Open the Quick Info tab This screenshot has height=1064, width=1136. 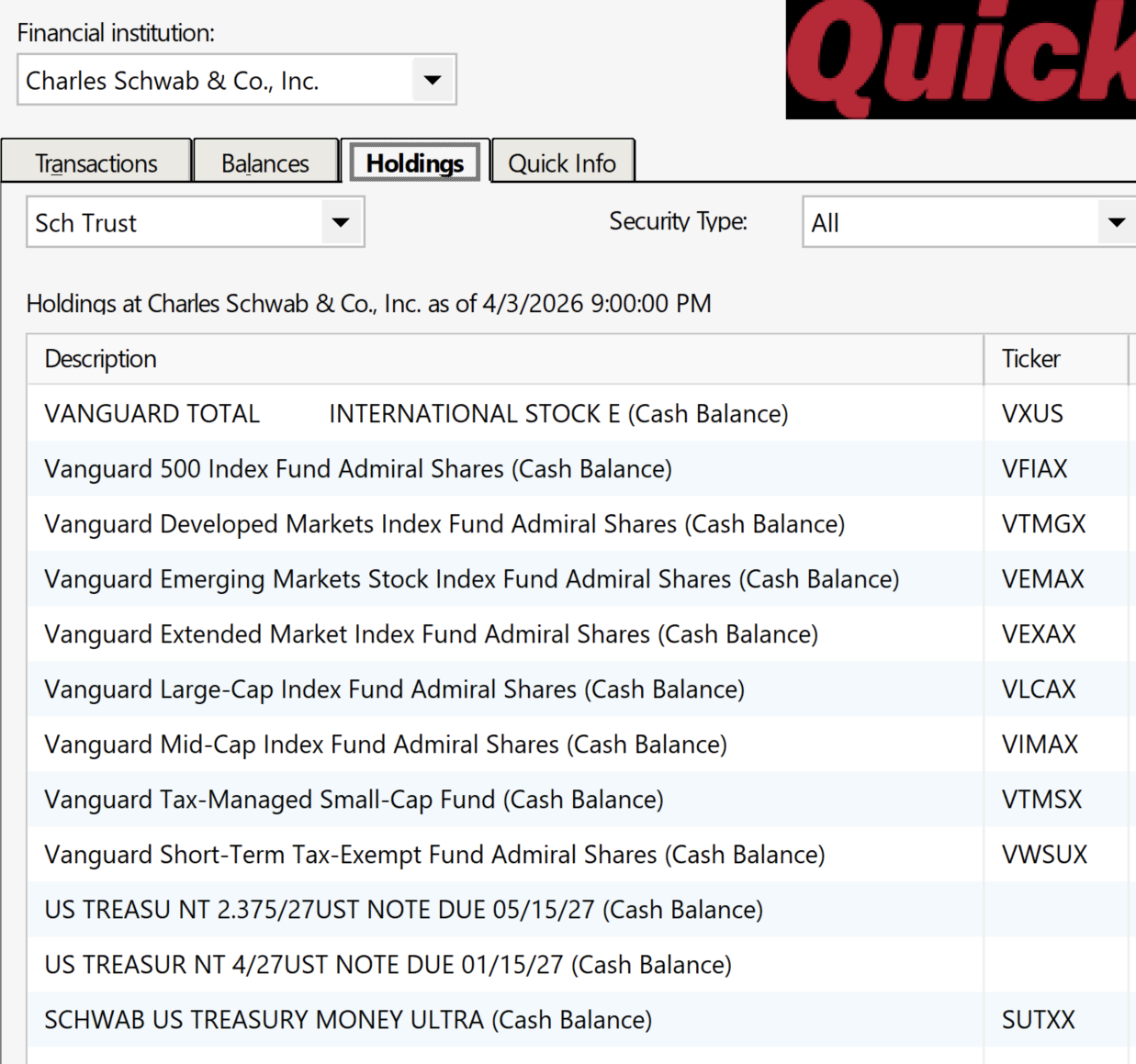point(562,162)
